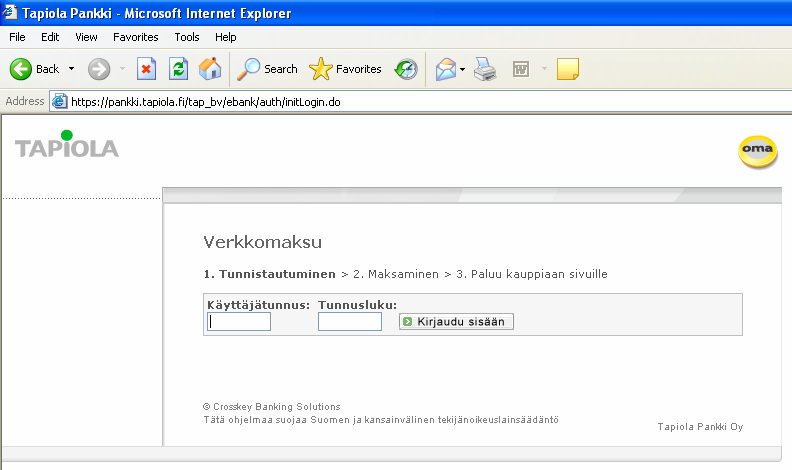
Task: Click the Back navigation button
Action: click(34, 69)
